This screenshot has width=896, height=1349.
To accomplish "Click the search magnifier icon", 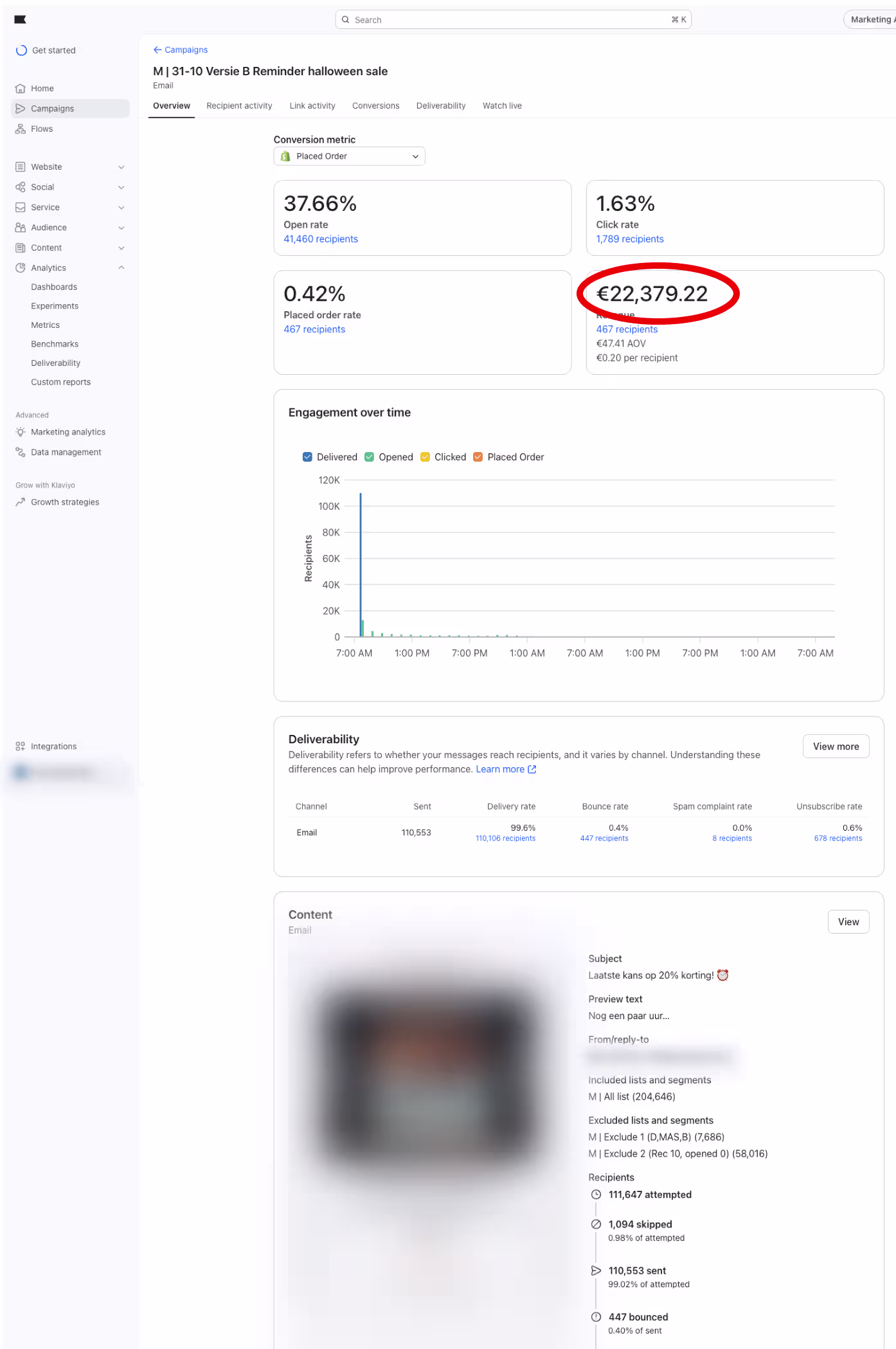I will (x=346, y=20).
